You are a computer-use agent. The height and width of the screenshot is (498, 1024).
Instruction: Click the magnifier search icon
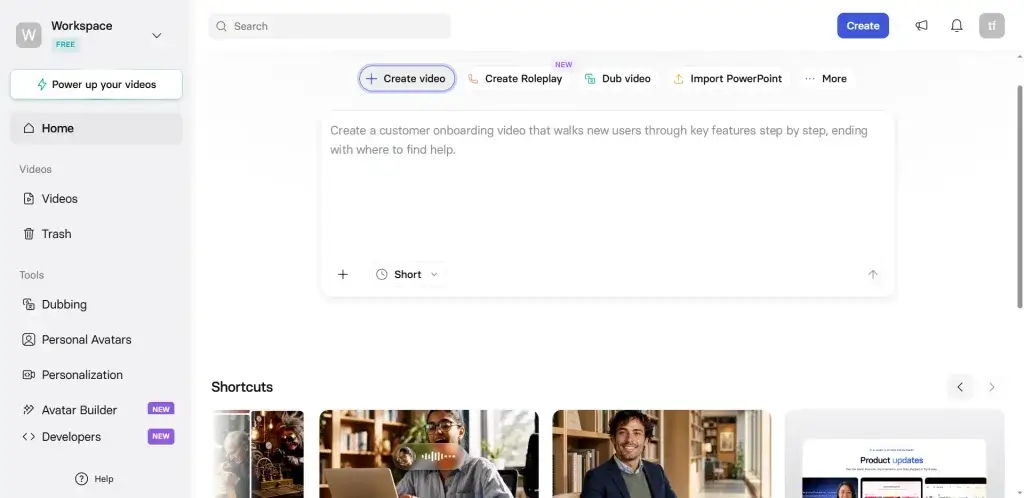pos(221,26)
